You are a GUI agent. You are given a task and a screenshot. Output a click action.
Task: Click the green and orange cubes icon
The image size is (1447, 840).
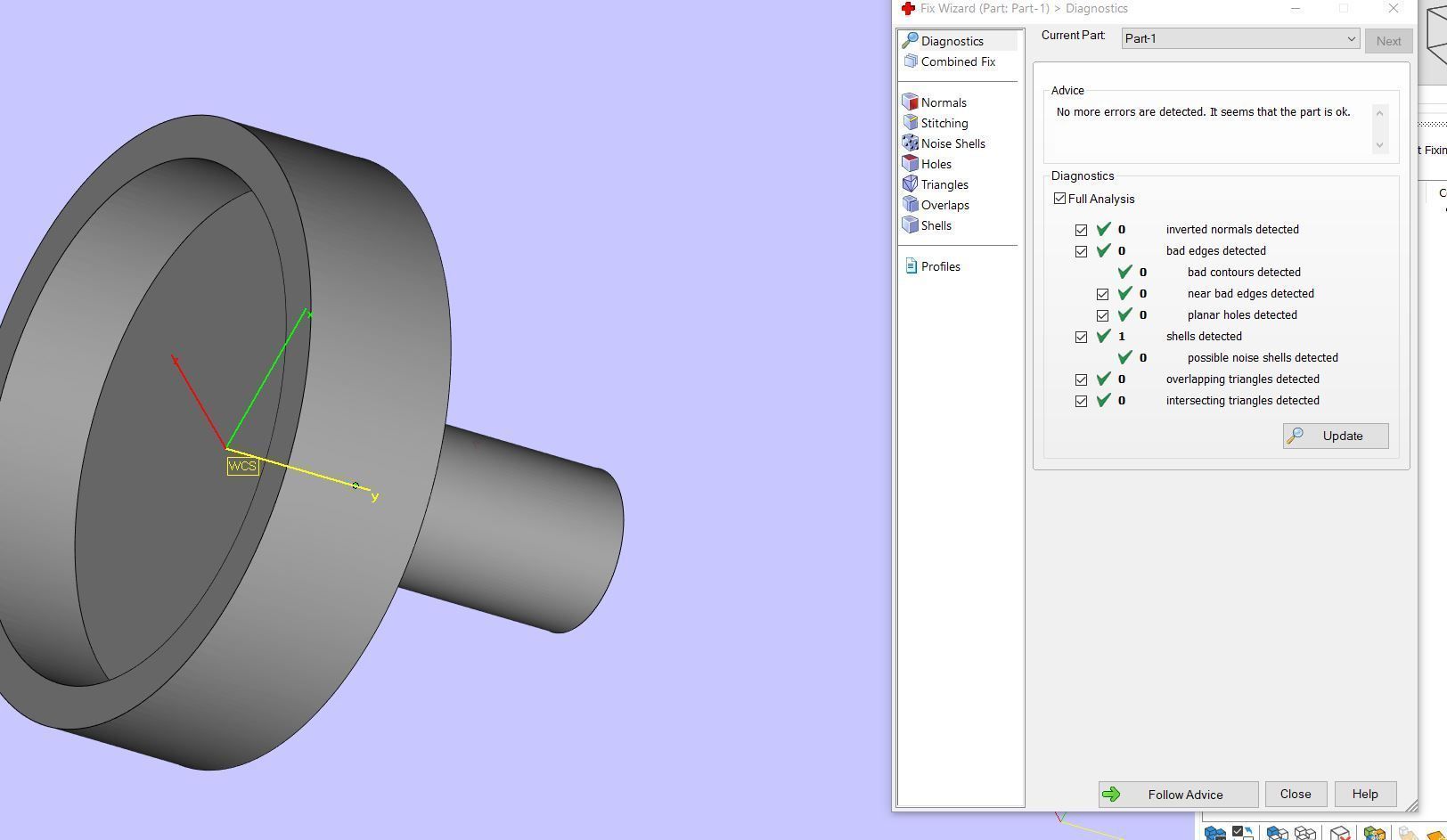(x=1375, y=834)
